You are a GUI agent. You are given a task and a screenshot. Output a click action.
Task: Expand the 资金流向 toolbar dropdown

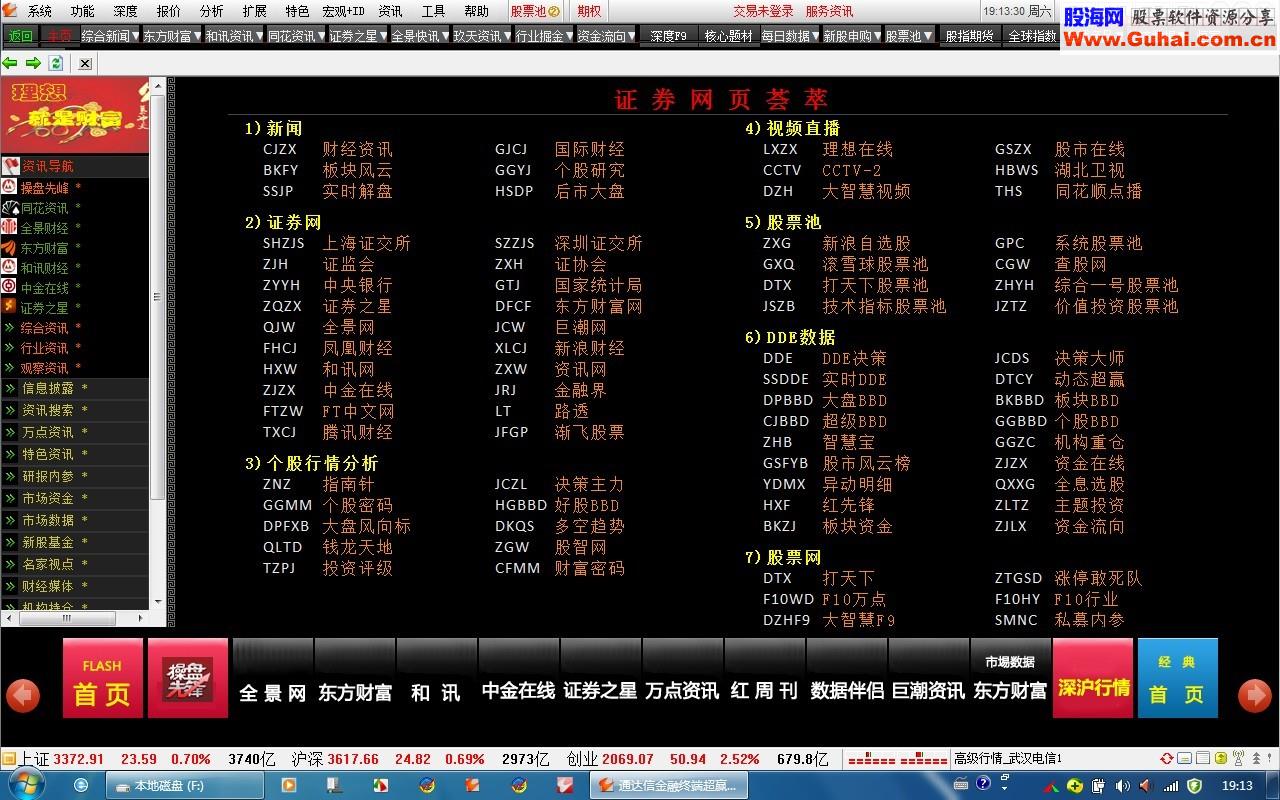click(x=630, y=36)
